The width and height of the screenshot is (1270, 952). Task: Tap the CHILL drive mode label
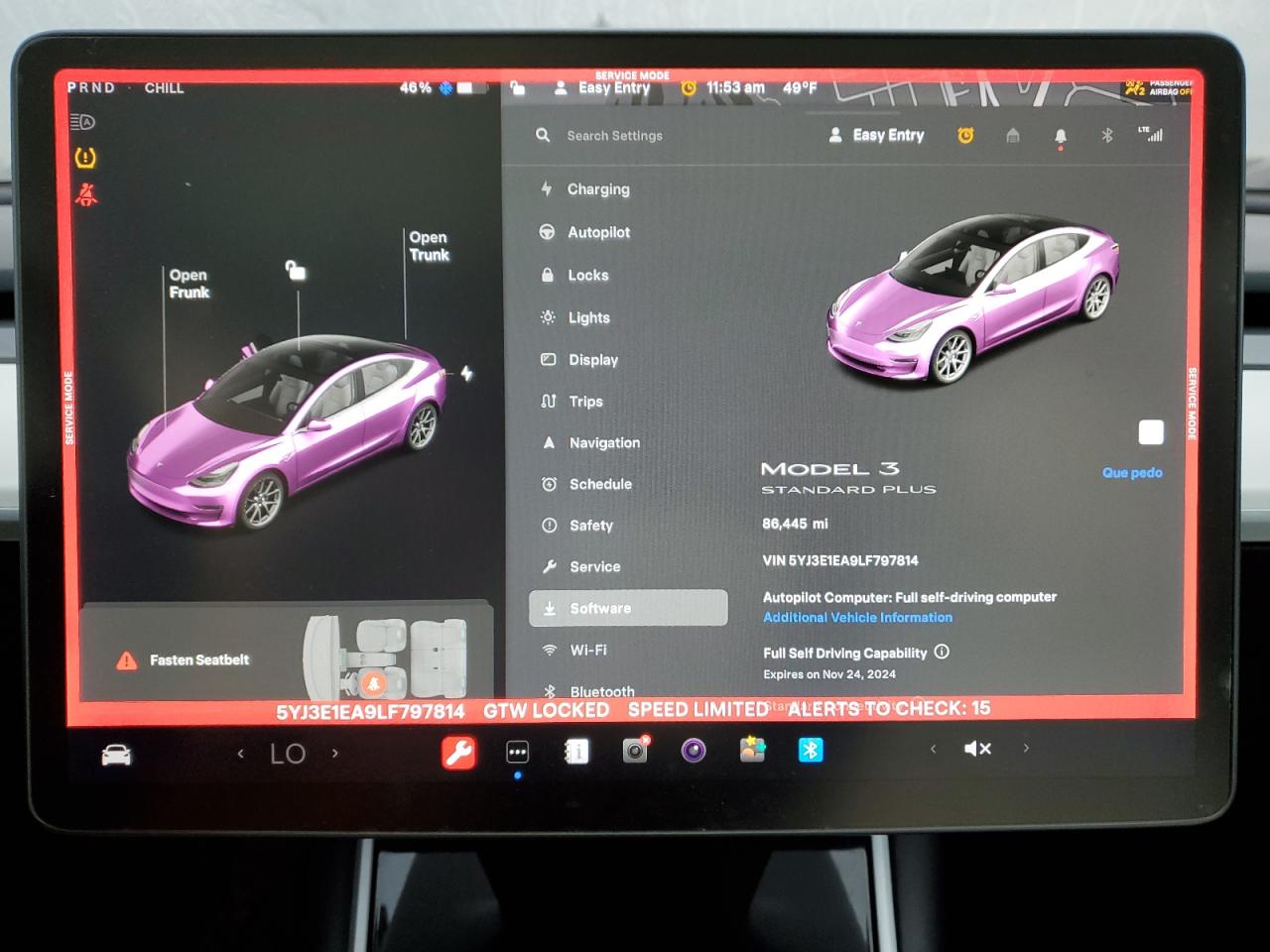[x=165, y=88]
